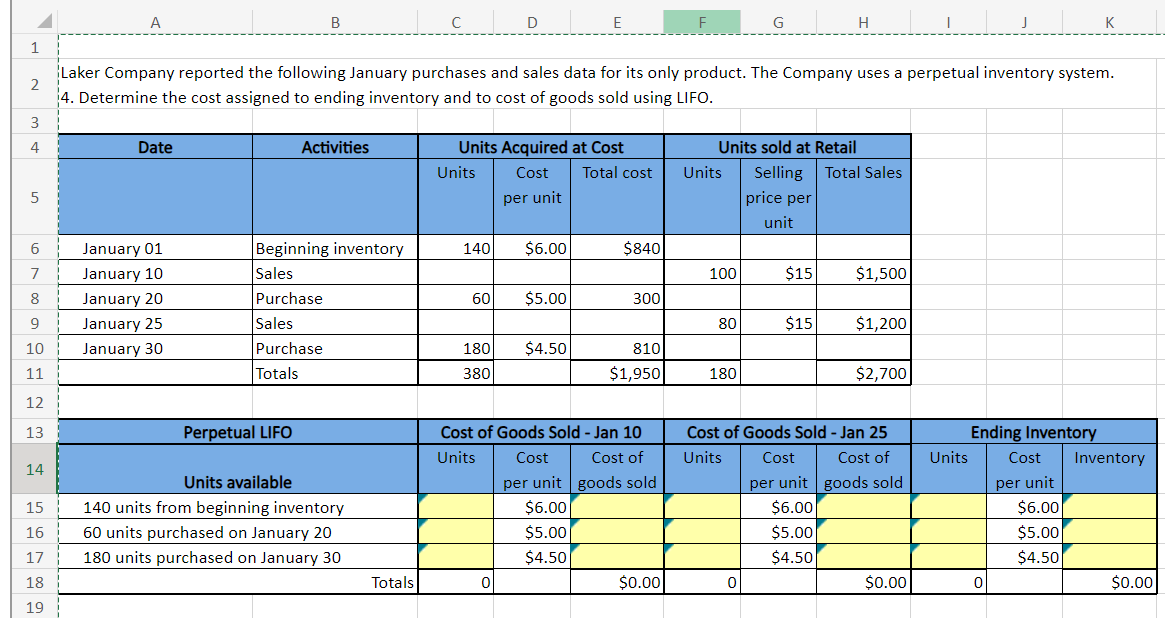Select the 'January 10' cell
Screen dimensions: 1165x618
155,273
